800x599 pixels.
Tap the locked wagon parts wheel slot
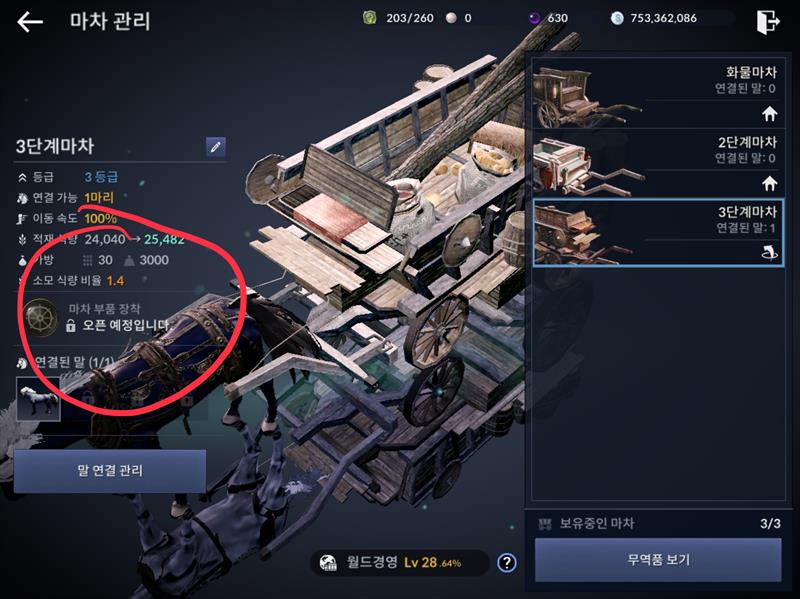click(x=41, y=317)
